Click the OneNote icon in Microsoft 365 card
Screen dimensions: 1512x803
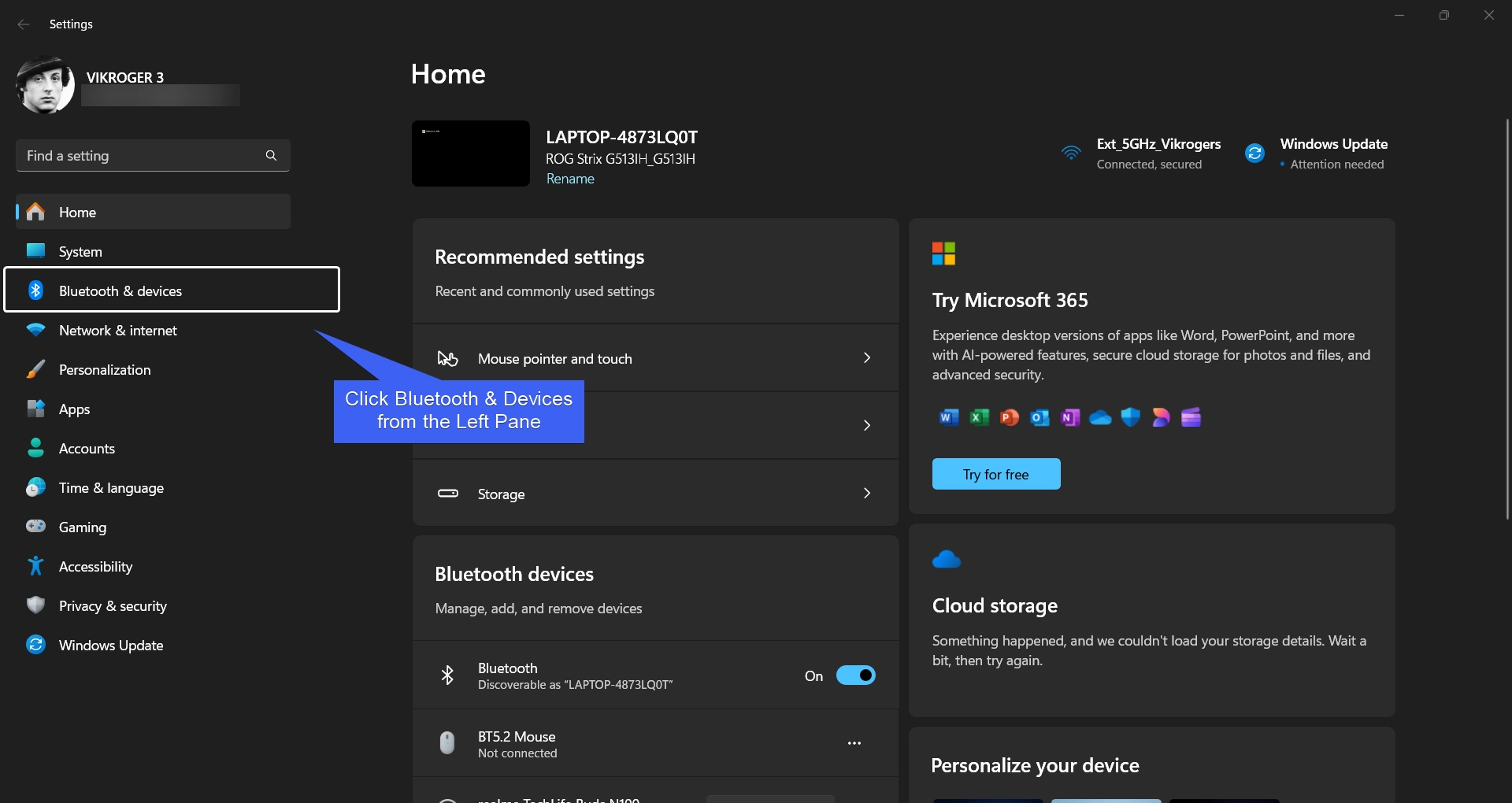coord(1069,417)
